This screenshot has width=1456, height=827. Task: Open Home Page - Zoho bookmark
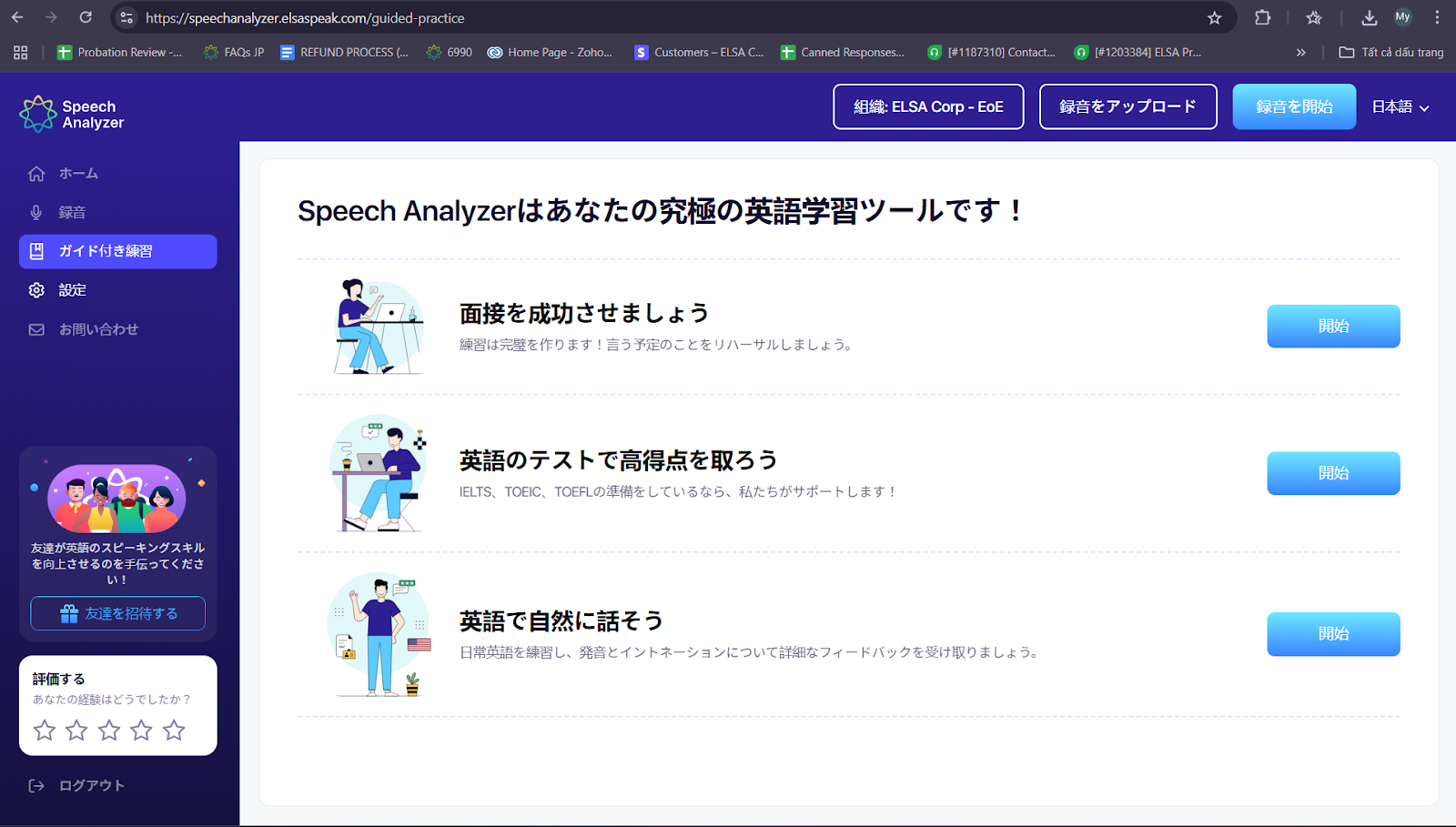550,52
